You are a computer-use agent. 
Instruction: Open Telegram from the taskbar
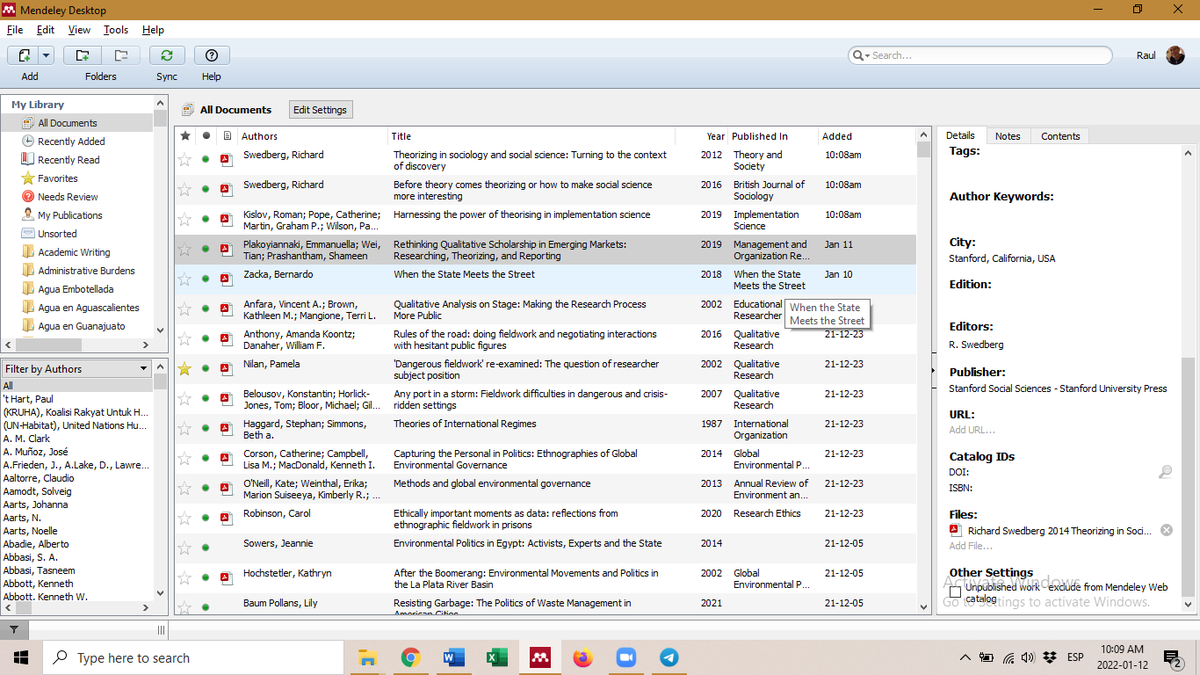[x=669, y=657]
